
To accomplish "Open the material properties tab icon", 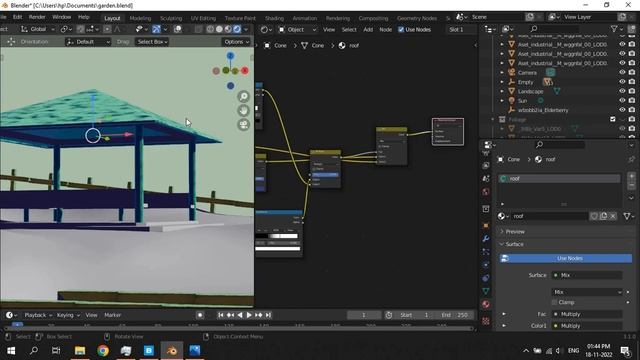I will (x=486, y=304).
